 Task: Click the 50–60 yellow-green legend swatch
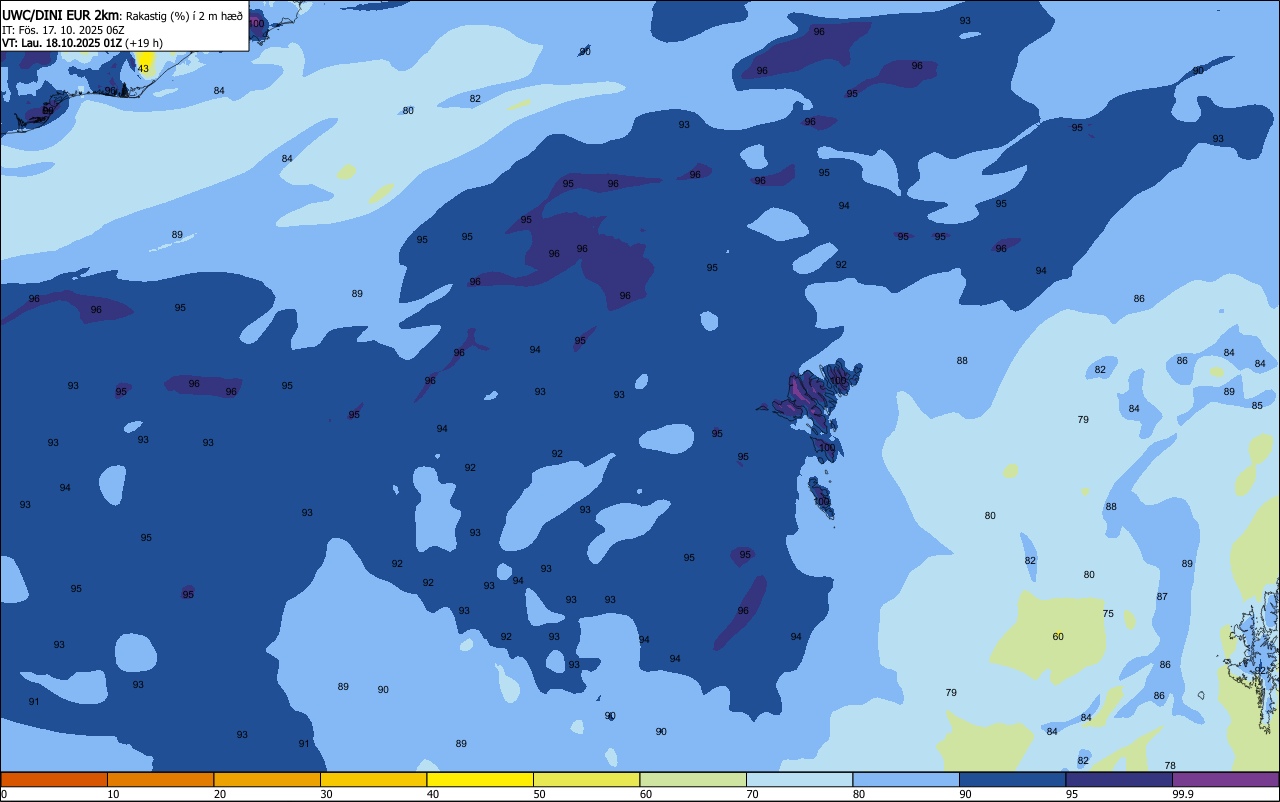click(586, 779)
